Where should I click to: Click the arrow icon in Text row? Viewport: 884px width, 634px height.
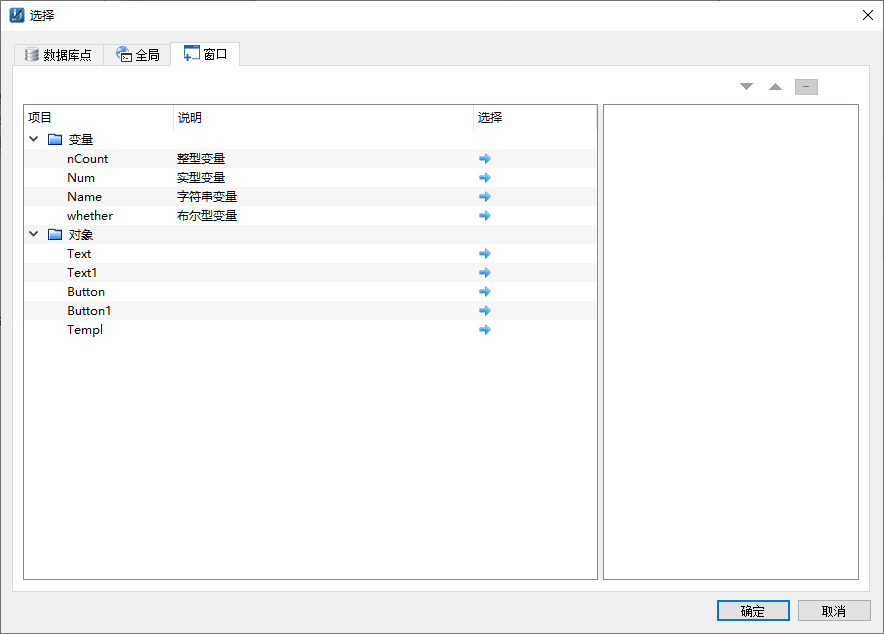[x=484, y=254]
